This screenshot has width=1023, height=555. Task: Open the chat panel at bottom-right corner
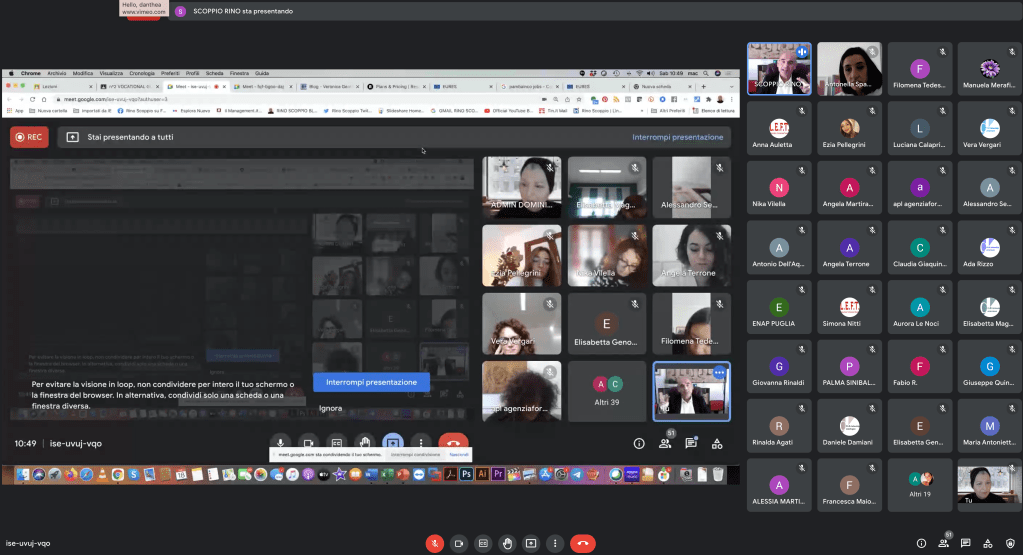966,543
